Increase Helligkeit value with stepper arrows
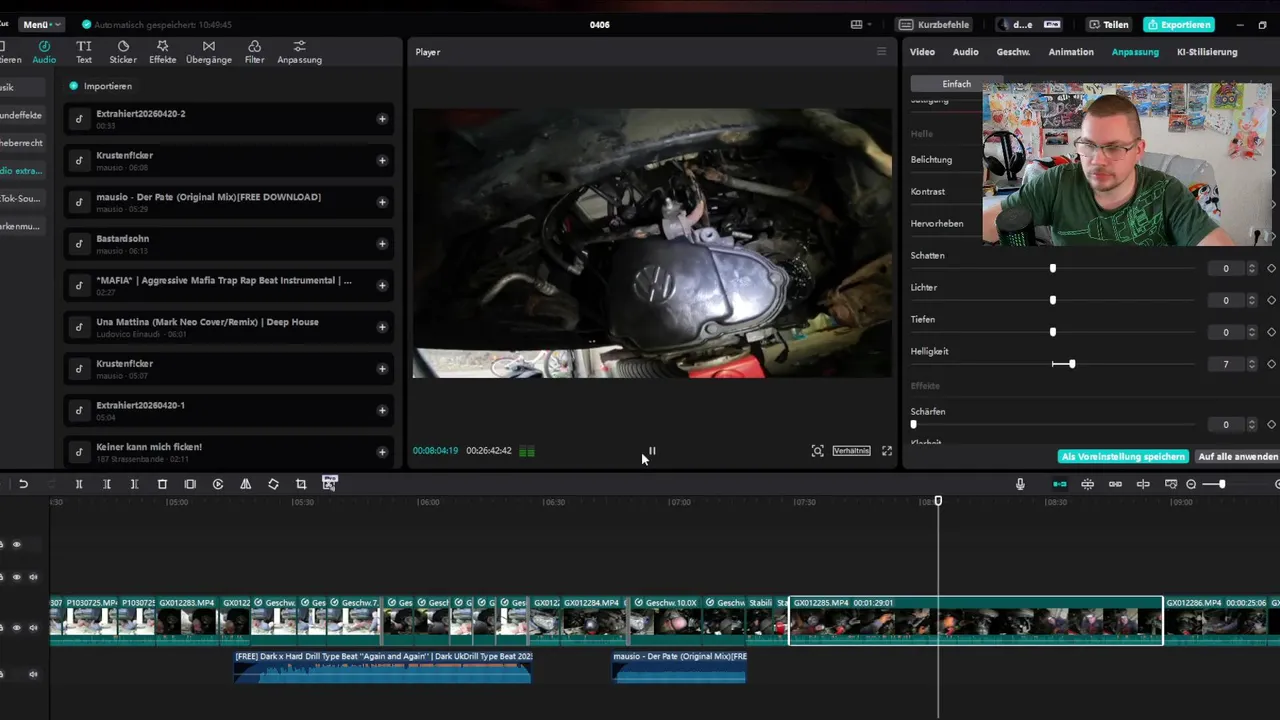The width and height of the screenshot is (1280, 720). (x=1251, y=361)
